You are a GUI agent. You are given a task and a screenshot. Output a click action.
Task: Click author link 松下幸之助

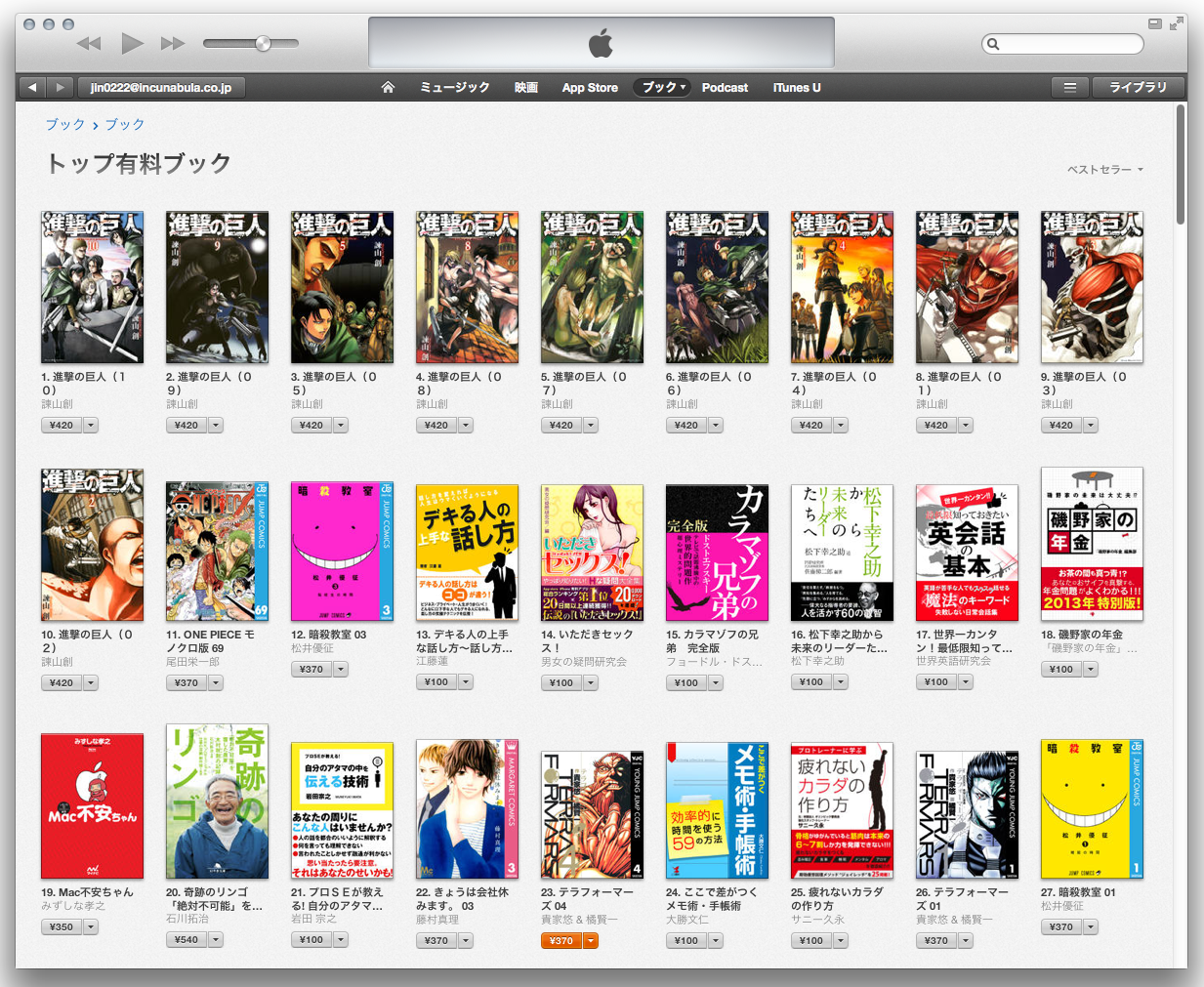pos(817,662)
